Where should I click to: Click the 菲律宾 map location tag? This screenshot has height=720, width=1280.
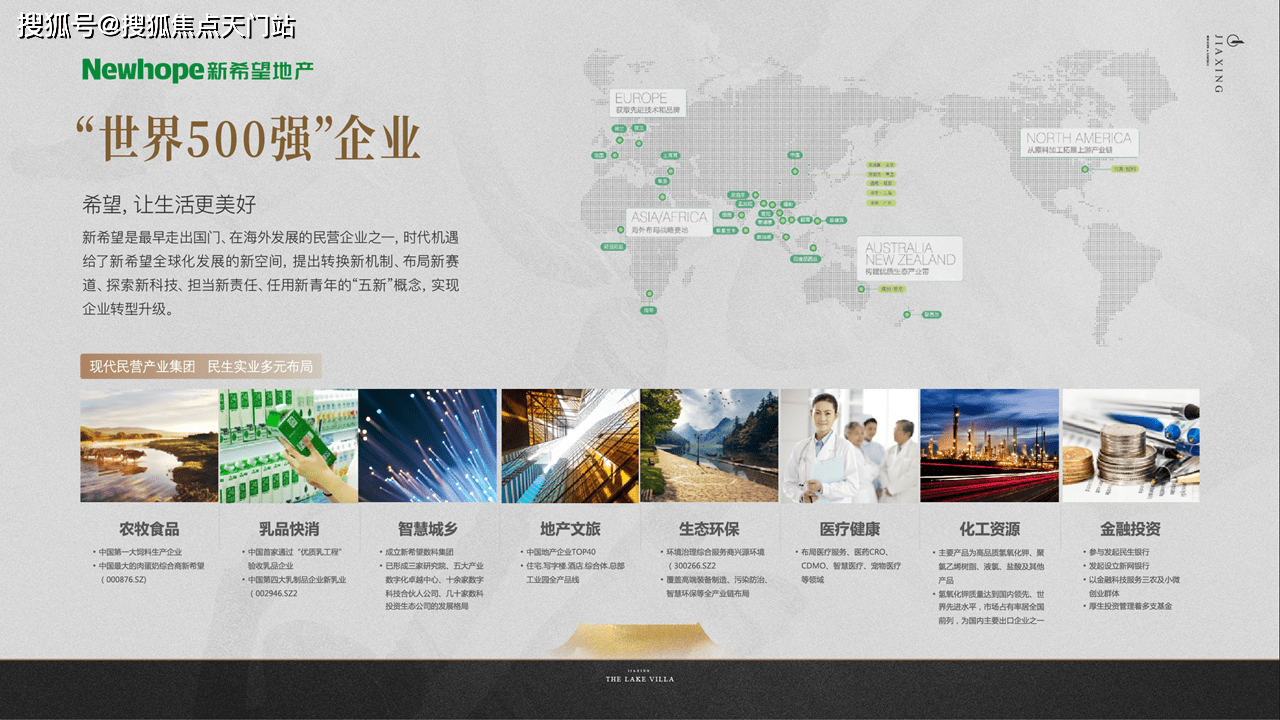(836, 220)
